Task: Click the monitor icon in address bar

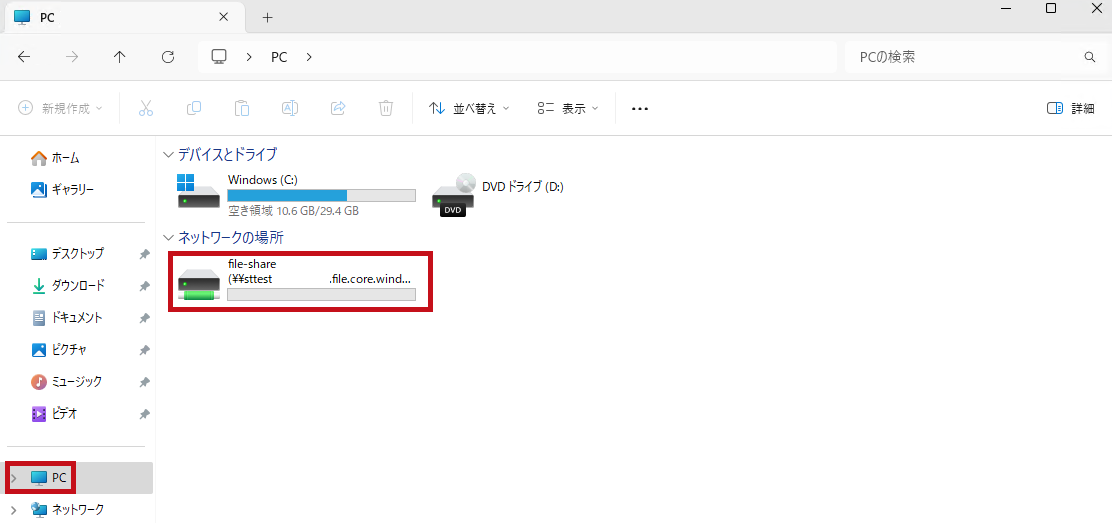Action: point(219,57)
